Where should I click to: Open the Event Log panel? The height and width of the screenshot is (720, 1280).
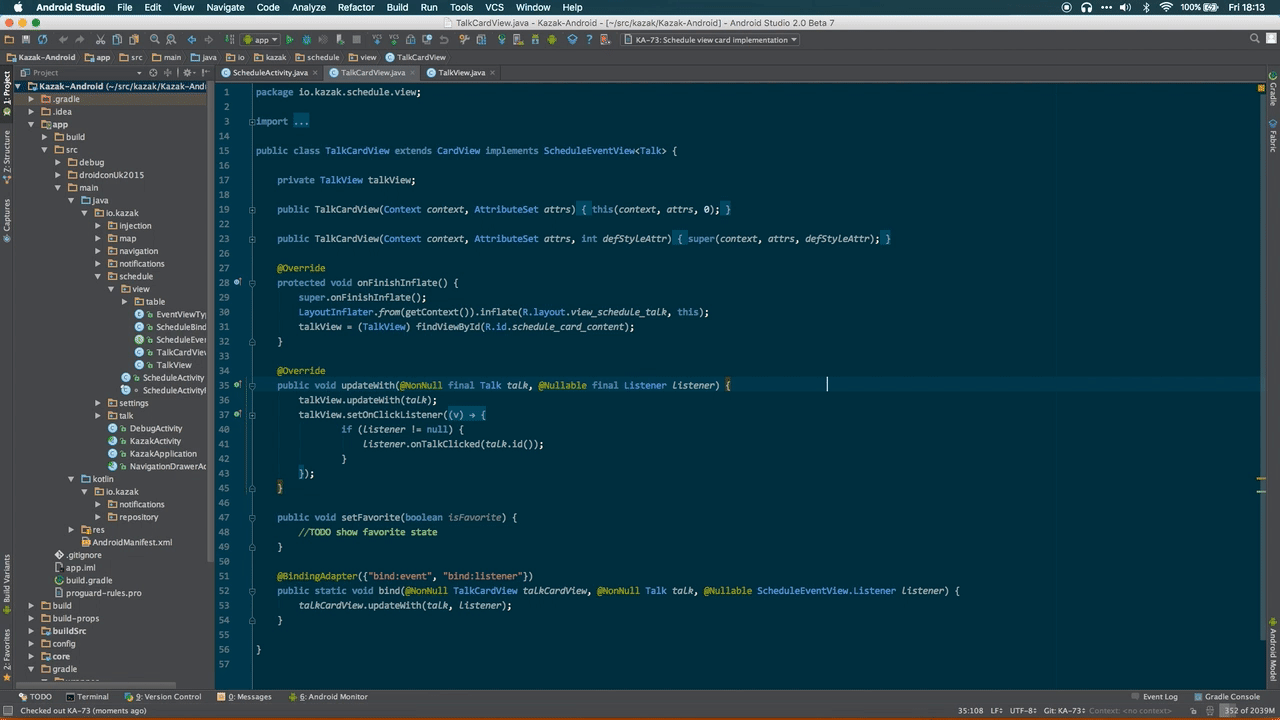[1155, 697]
